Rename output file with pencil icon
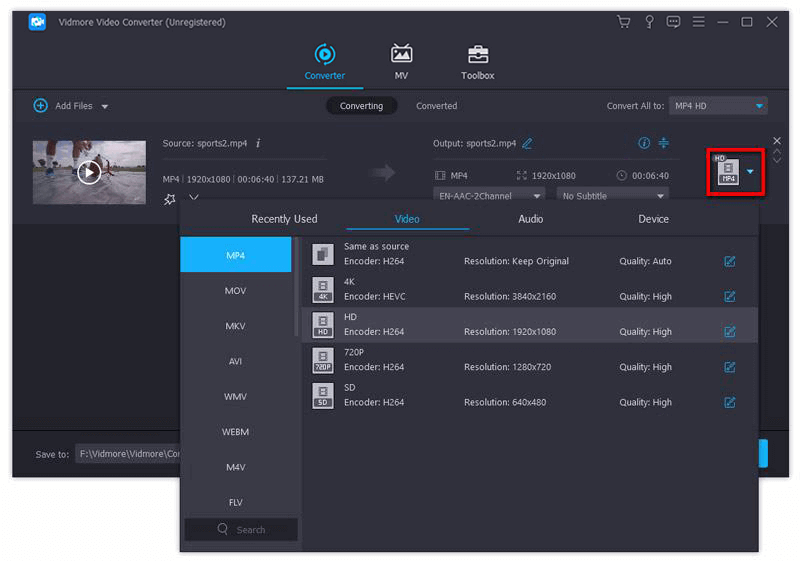Screen dimensions: 800x561 527,143
